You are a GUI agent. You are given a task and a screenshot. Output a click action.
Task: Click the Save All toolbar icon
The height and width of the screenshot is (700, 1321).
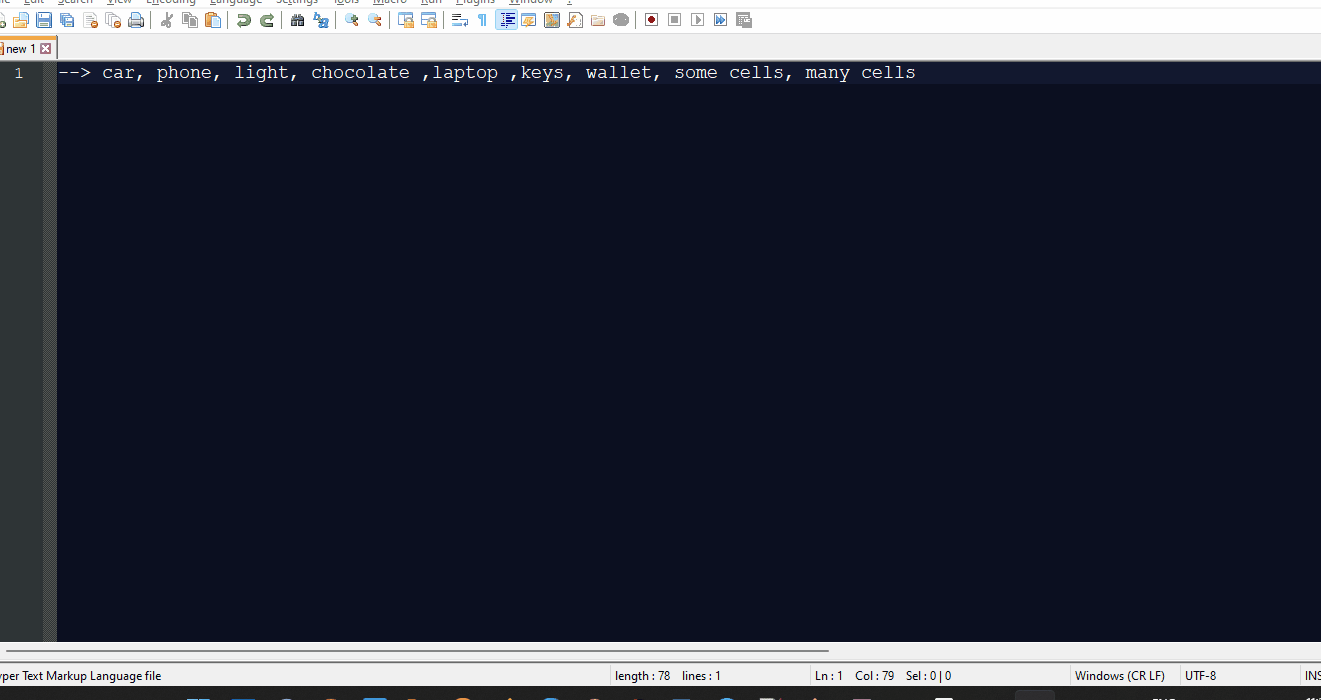click(67, 20)
